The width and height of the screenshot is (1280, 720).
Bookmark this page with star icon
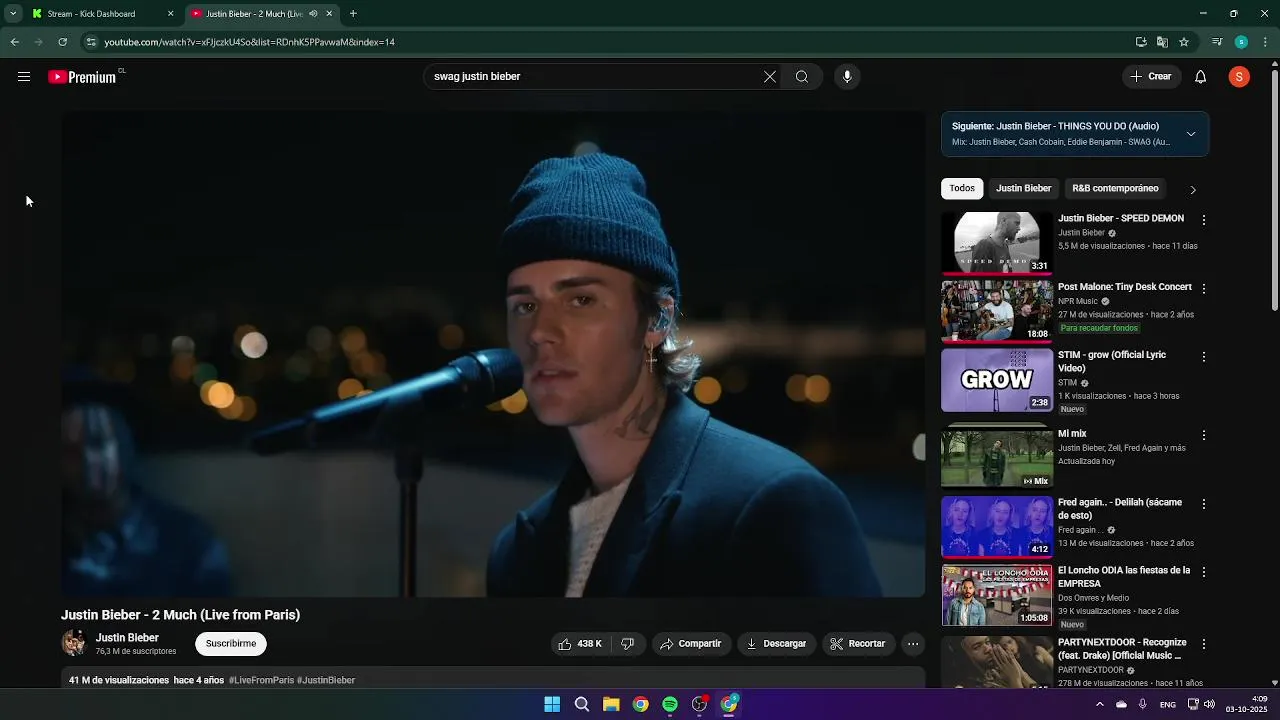[x=1184, y=42]
